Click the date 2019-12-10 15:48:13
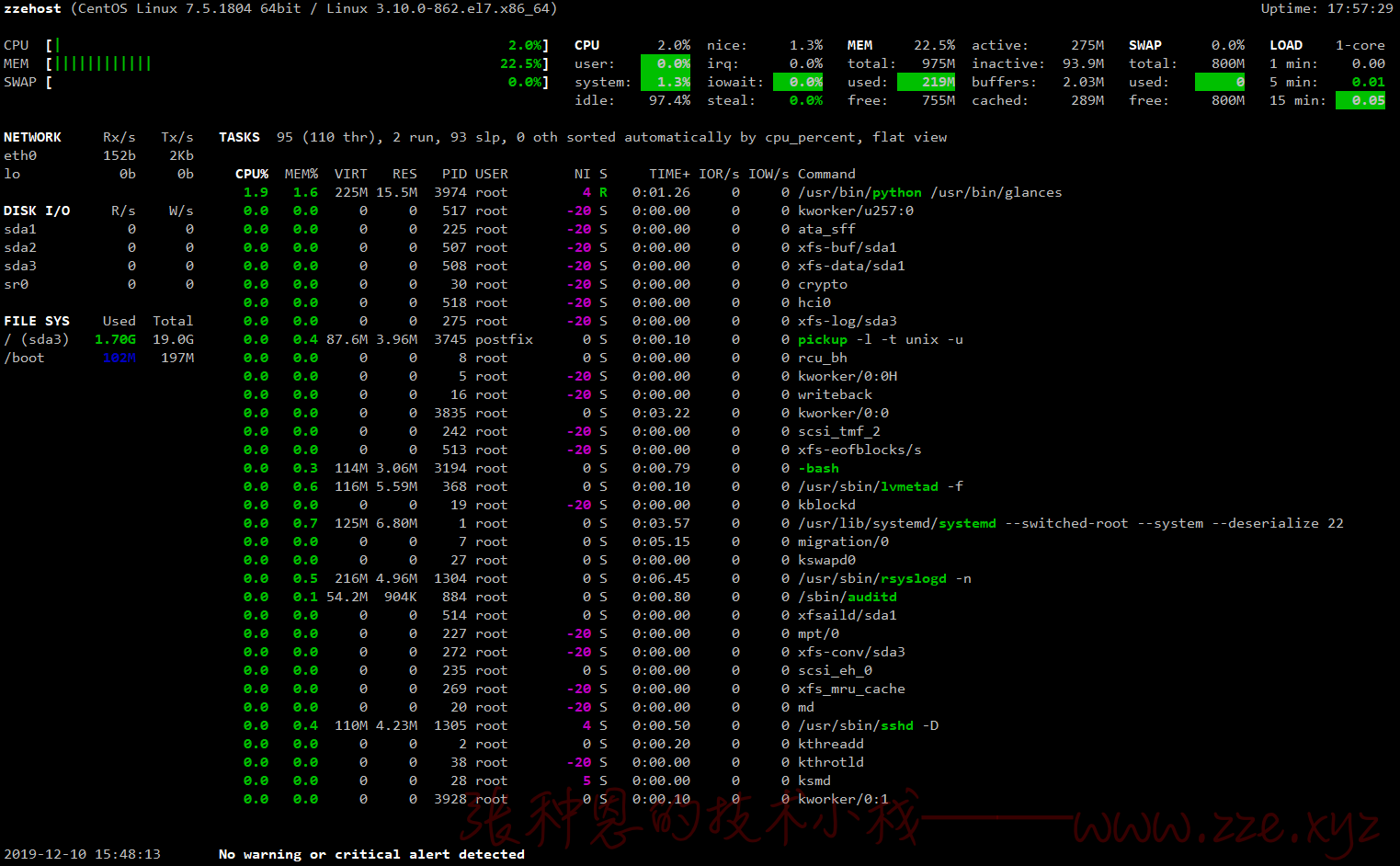 click(82, 854)
